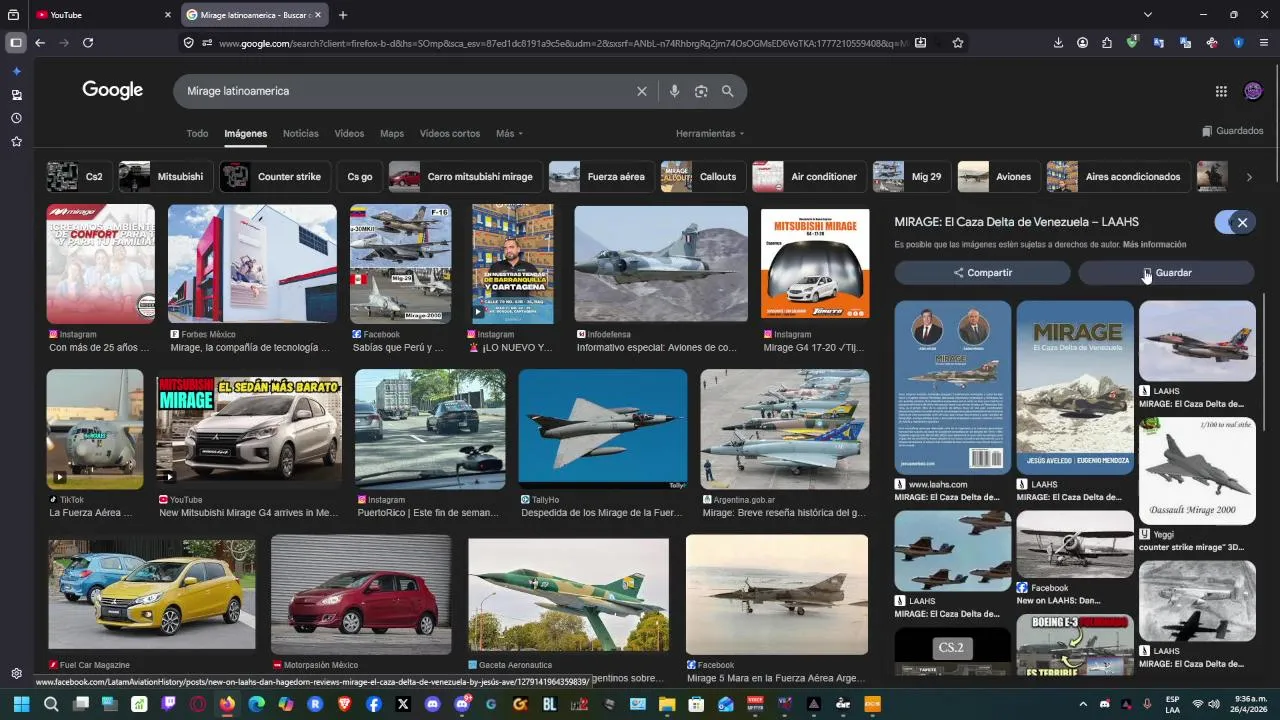Viewport: 1280px width, 720px height.
Task: Start voice search with the microphone icon
Action: pyautogui.click(x=674, y=91)
